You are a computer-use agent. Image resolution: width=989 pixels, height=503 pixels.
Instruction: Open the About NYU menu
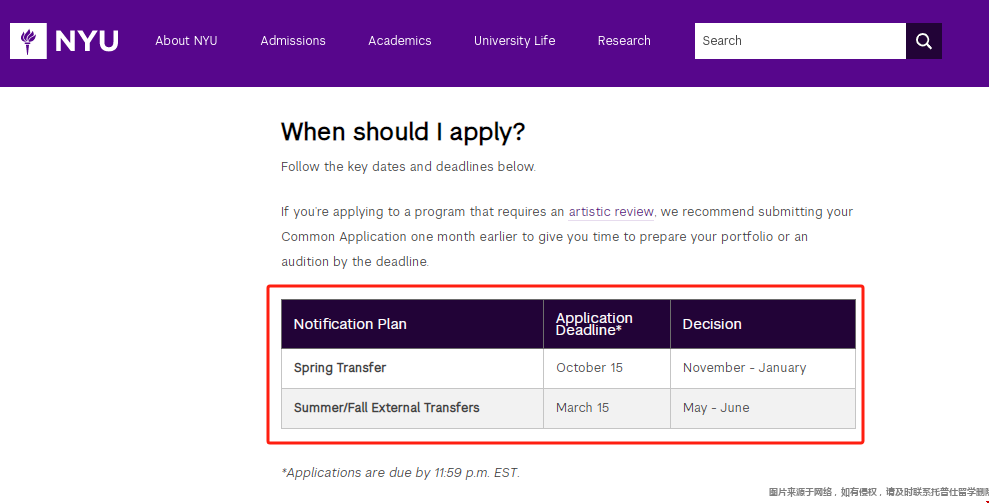186,41
